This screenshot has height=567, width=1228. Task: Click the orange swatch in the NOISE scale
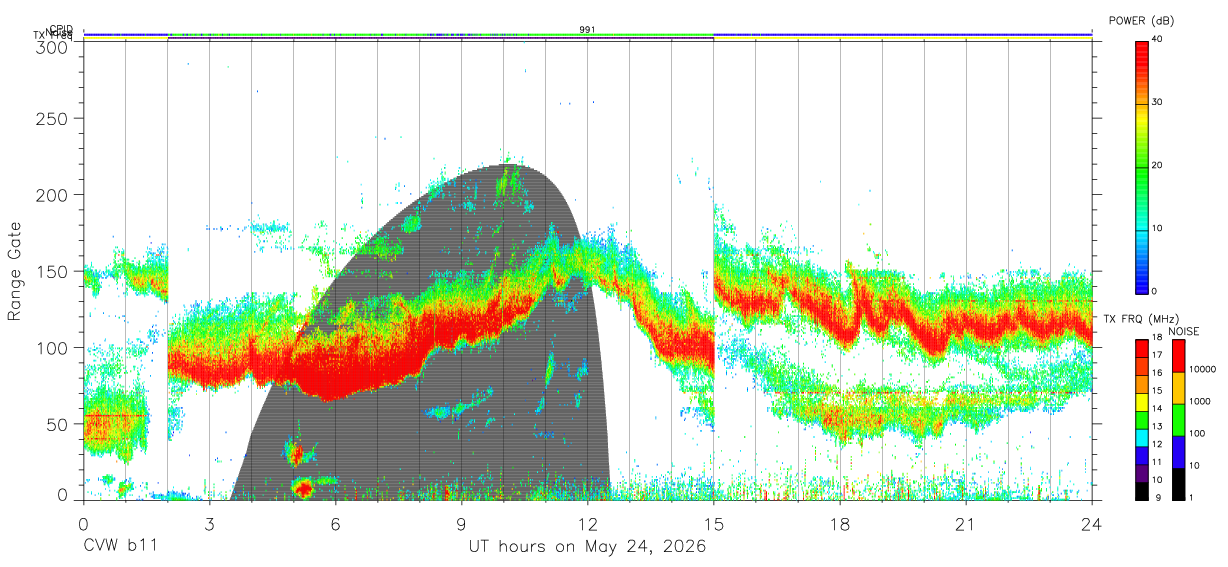(x=1179, y=388)
